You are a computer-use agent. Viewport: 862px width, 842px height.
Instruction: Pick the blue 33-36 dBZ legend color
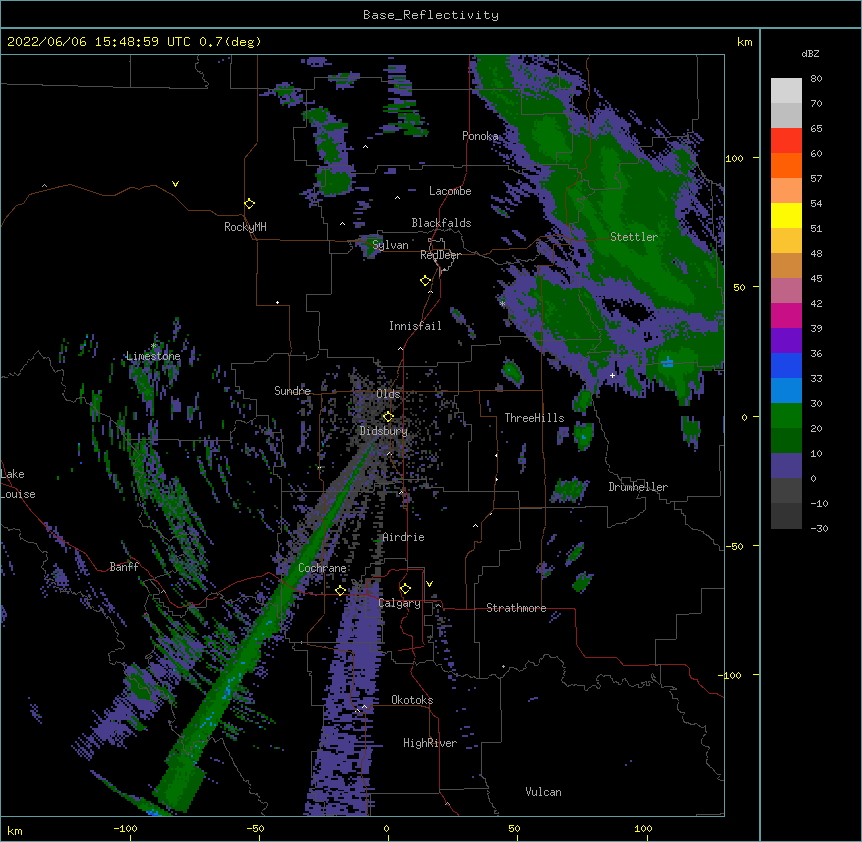786,365
